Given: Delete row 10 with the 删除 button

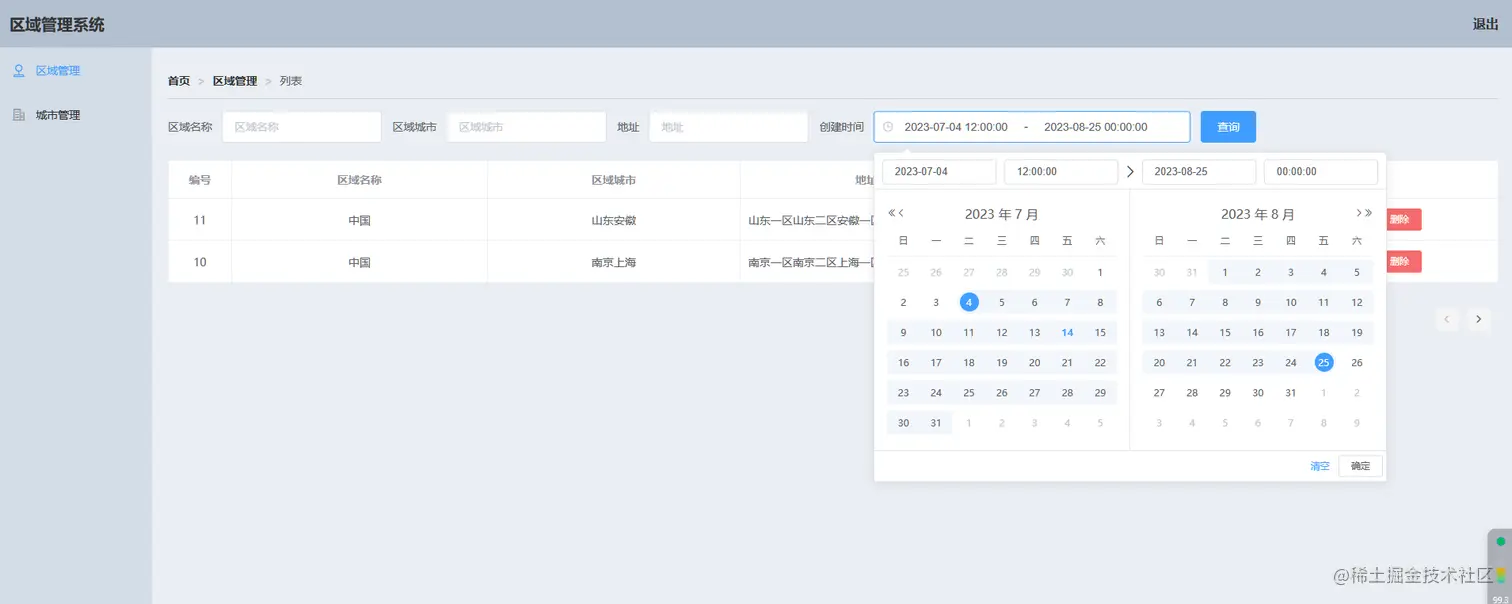Looking at the screenshot, I should click(x=1400, y=262).
